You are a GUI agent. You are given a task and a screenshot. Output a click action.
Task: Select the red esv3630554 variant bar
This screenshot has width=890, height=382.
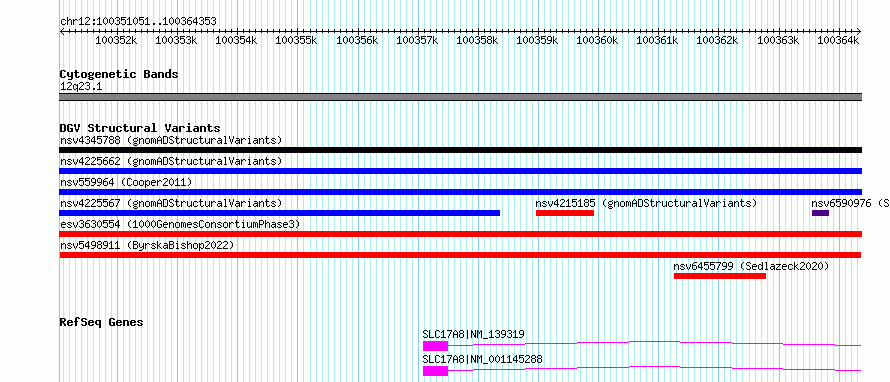[x=460, y=234]
